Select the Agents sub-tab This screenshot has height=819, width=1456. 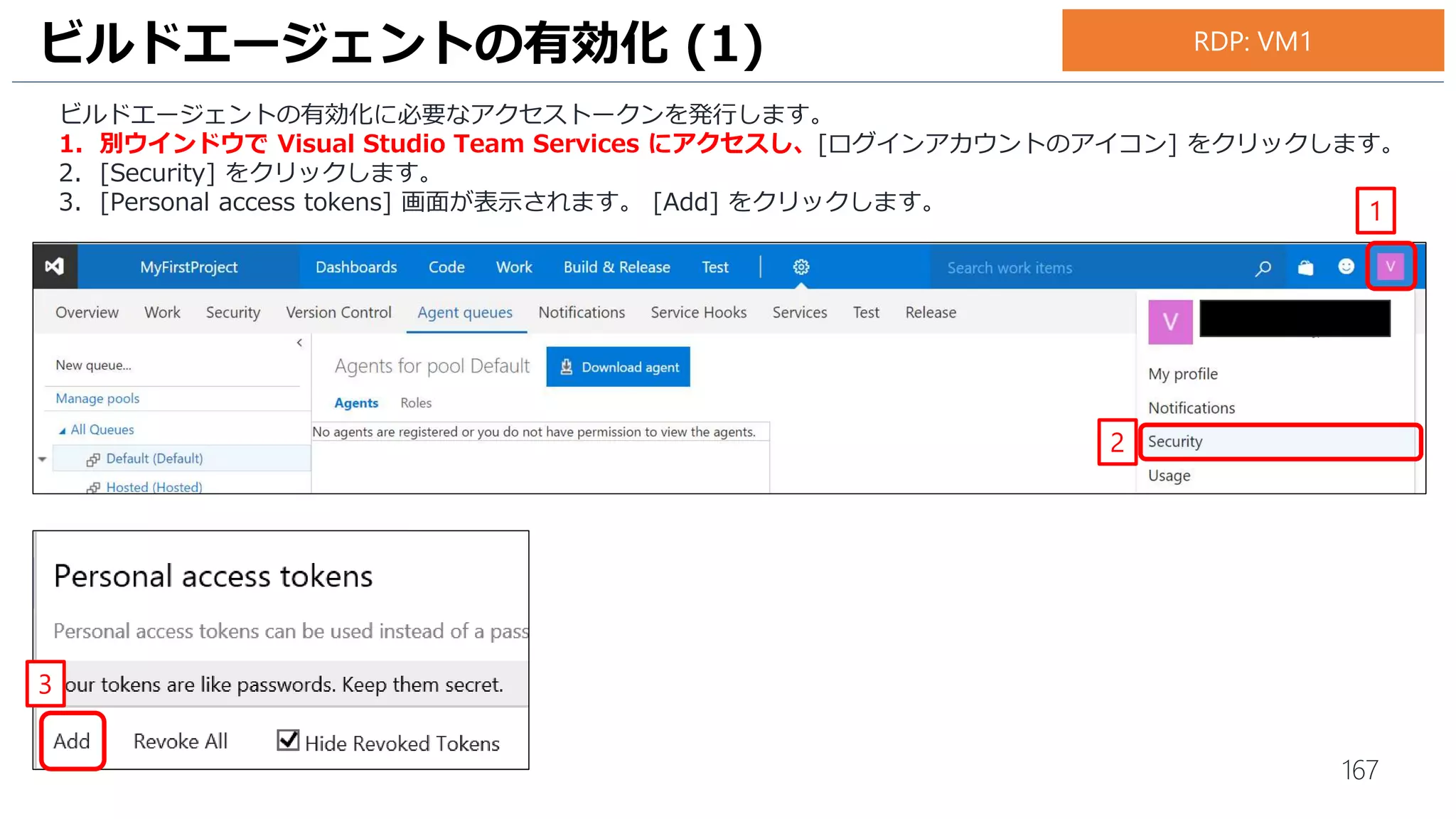pyautogui.click(x=356, y=403)
